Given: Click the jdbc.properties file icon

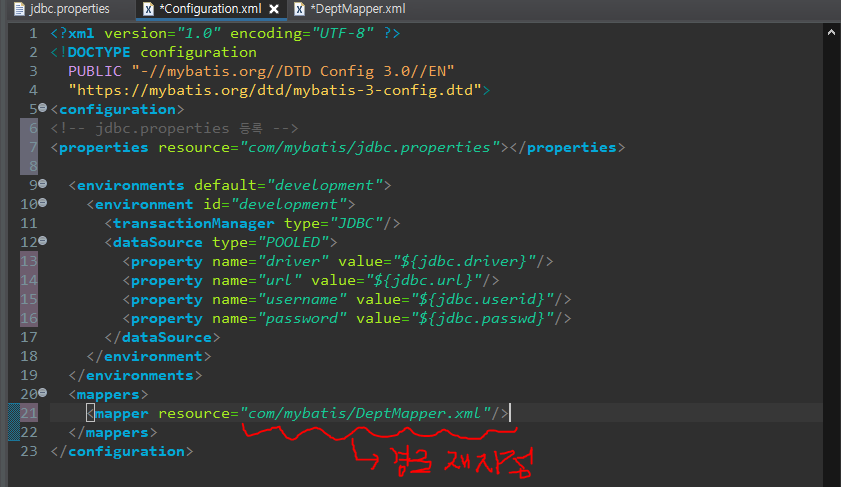Looking at the screenshot, I should click(19, 9).
